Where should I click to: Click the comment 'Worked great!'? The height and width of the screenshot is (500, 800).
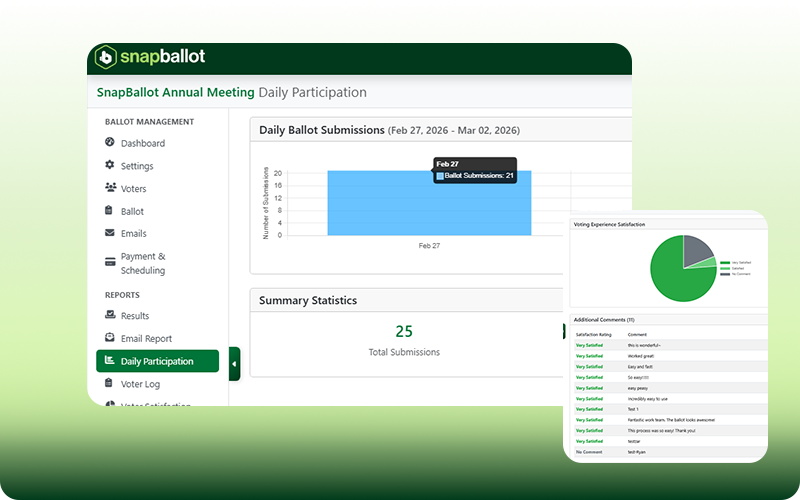click(x=641, y=356)
